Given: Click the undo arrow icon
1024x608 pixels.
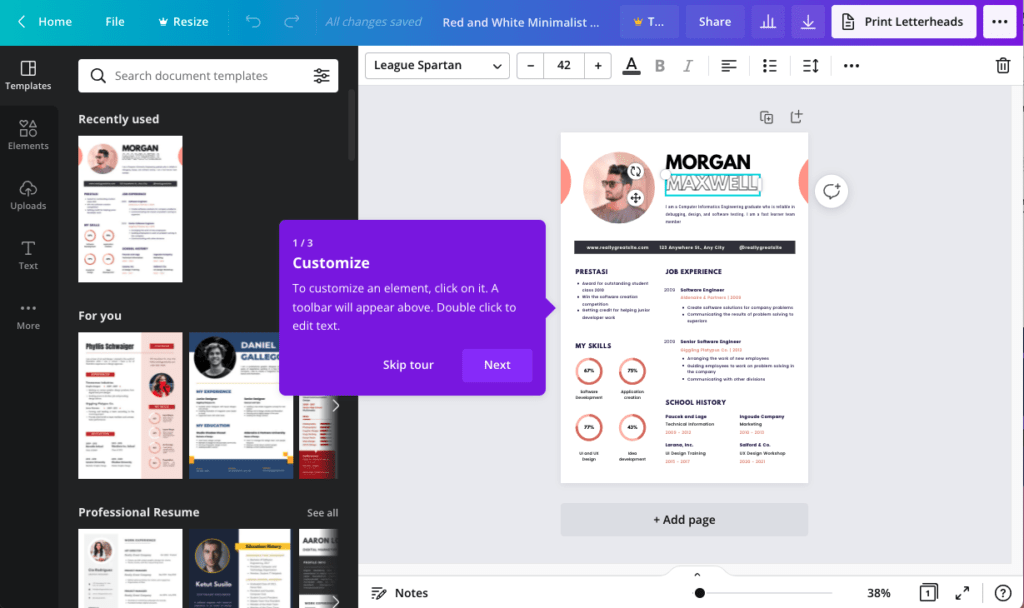Looking at the screenshot, I should click(253, 21).
